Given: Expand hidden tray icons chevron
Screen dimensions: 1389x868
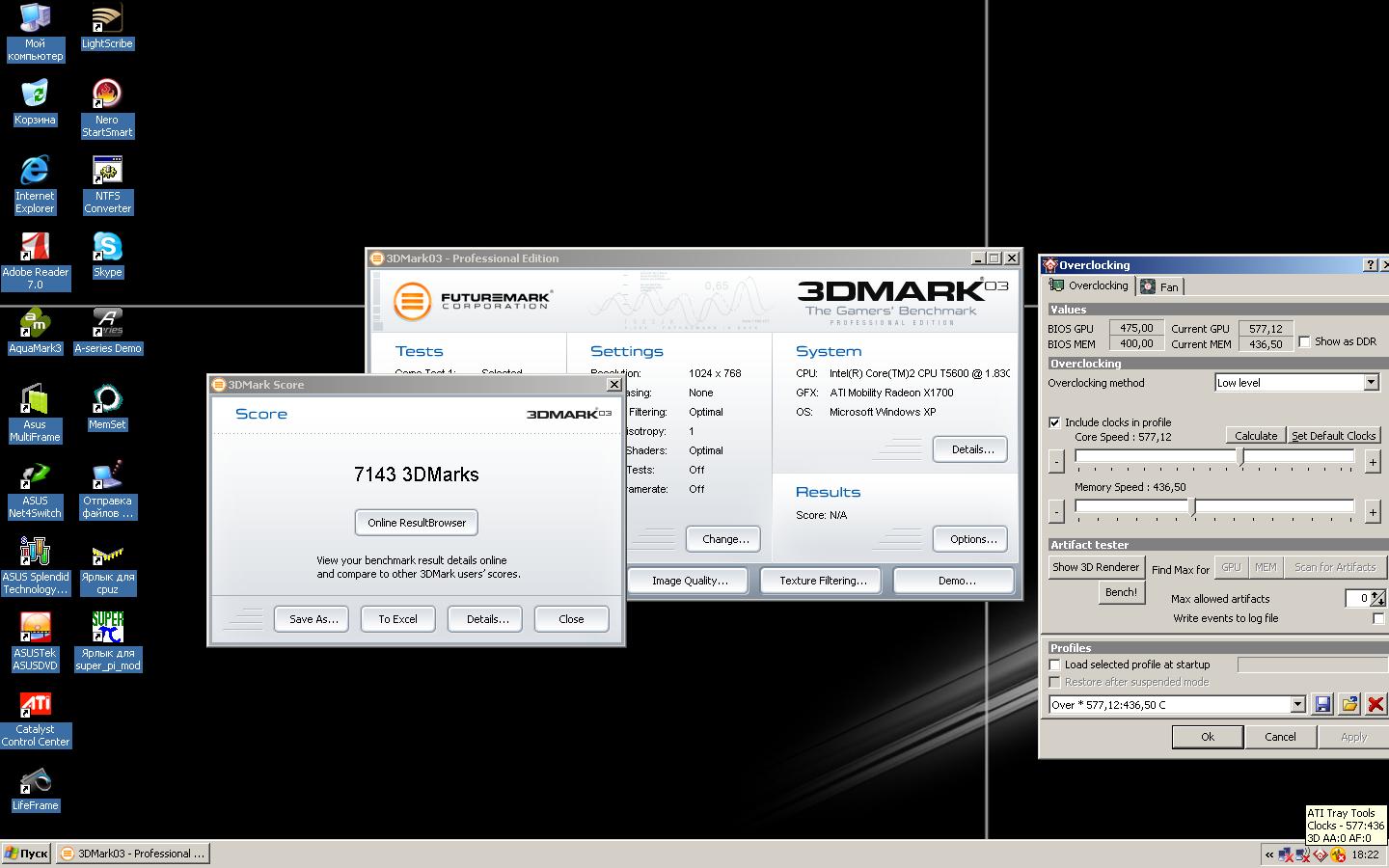Looking at the screenshot, I should (x=1269, y=854).
